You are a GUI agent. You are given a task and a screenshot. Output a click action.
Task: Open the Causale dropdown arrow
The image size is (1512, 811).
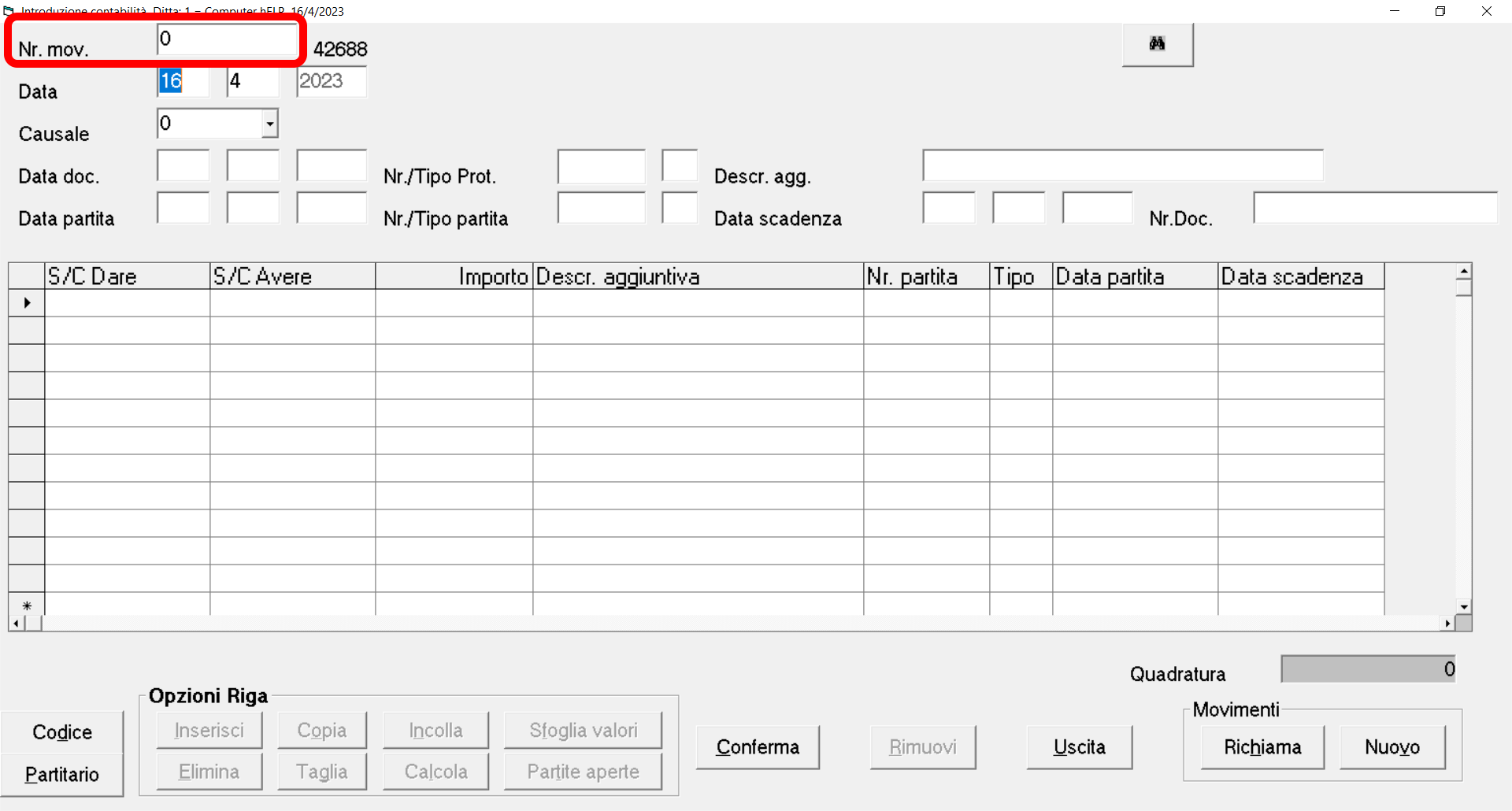tap(270, 124)
